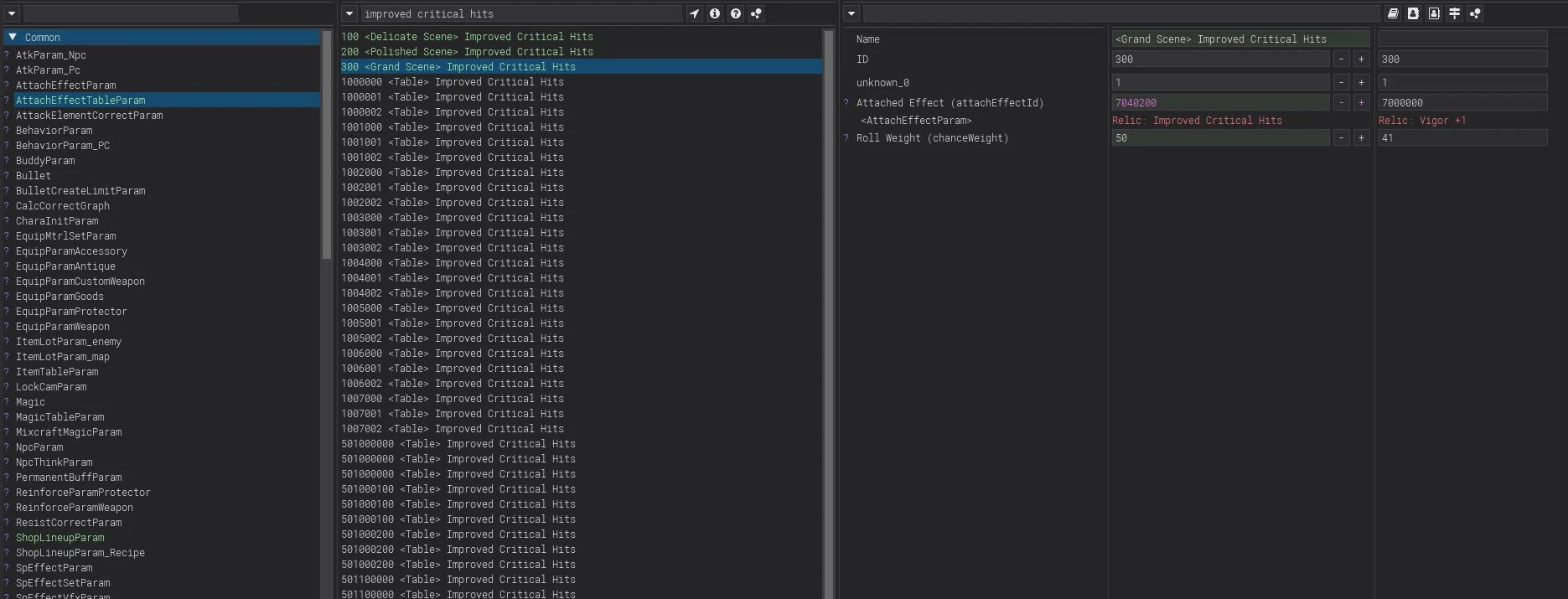The width and height of the screenshot is (1568, 599).
Task: Select SpEffectParam in the param list
Action: pyautogui.click(x=54, y=568)
